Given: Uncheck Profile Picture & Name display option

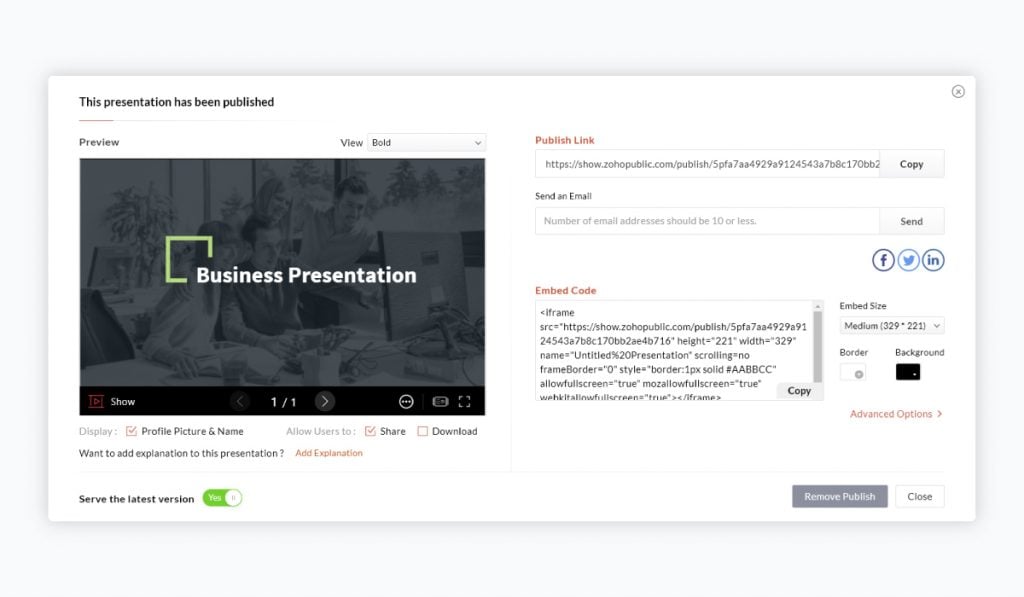Looking at the screenshot, I should [x=130, y=431].
